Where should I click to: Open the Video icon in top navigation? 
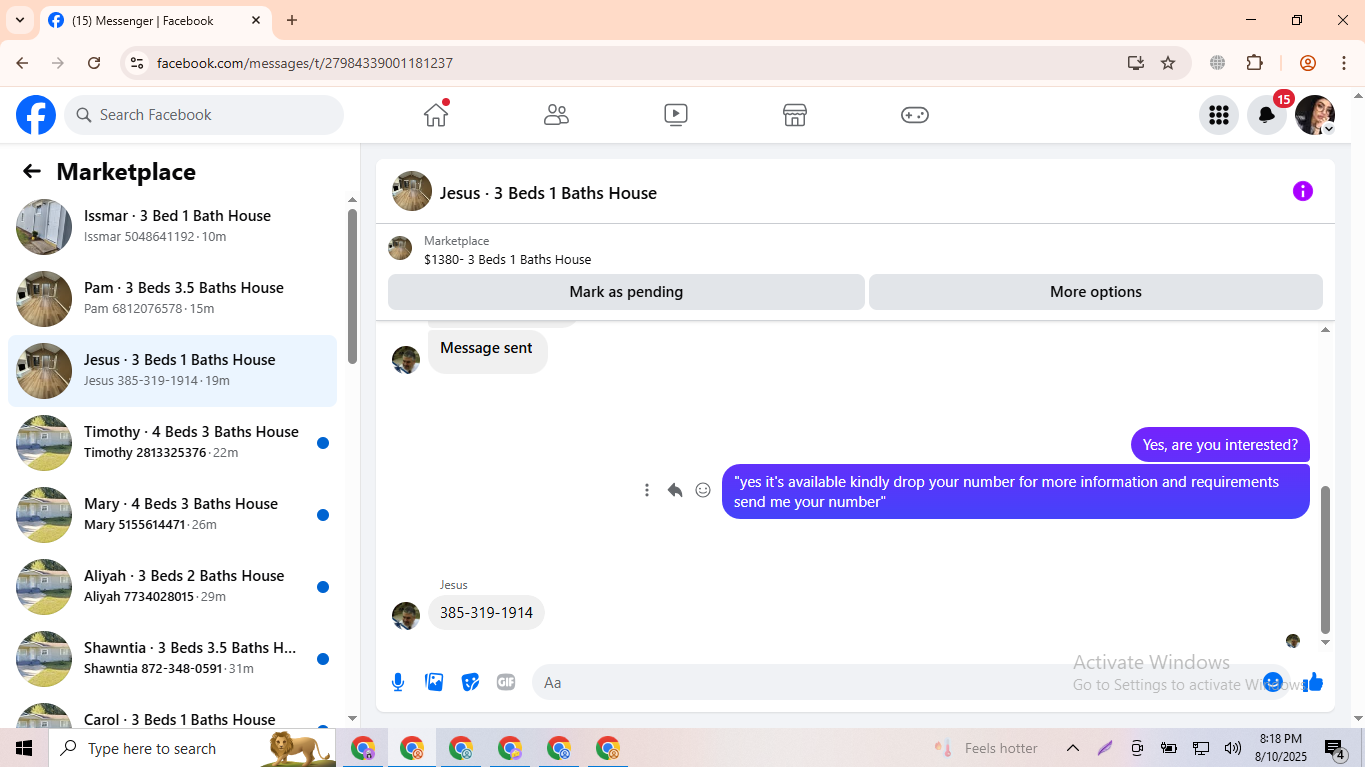(x=676, y=115)
